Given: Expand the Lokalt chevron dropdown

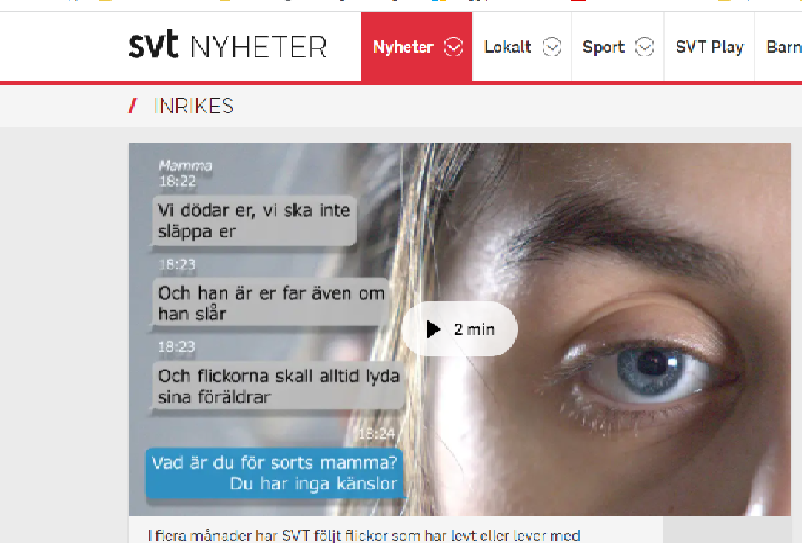Looking at the screenshot, I should [x=551, y=47].
